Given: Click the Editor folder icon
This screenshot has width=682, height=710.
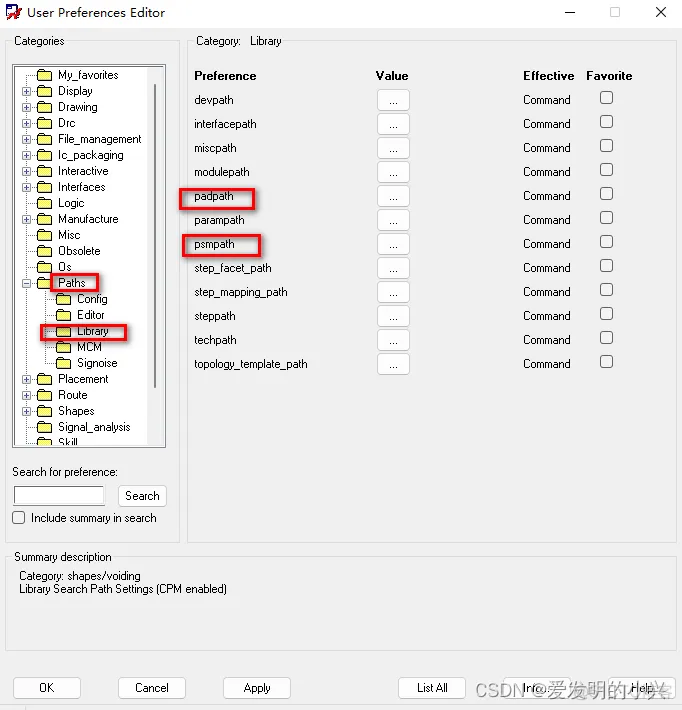Looking at the screenshot, I should [x=63, y=315].
